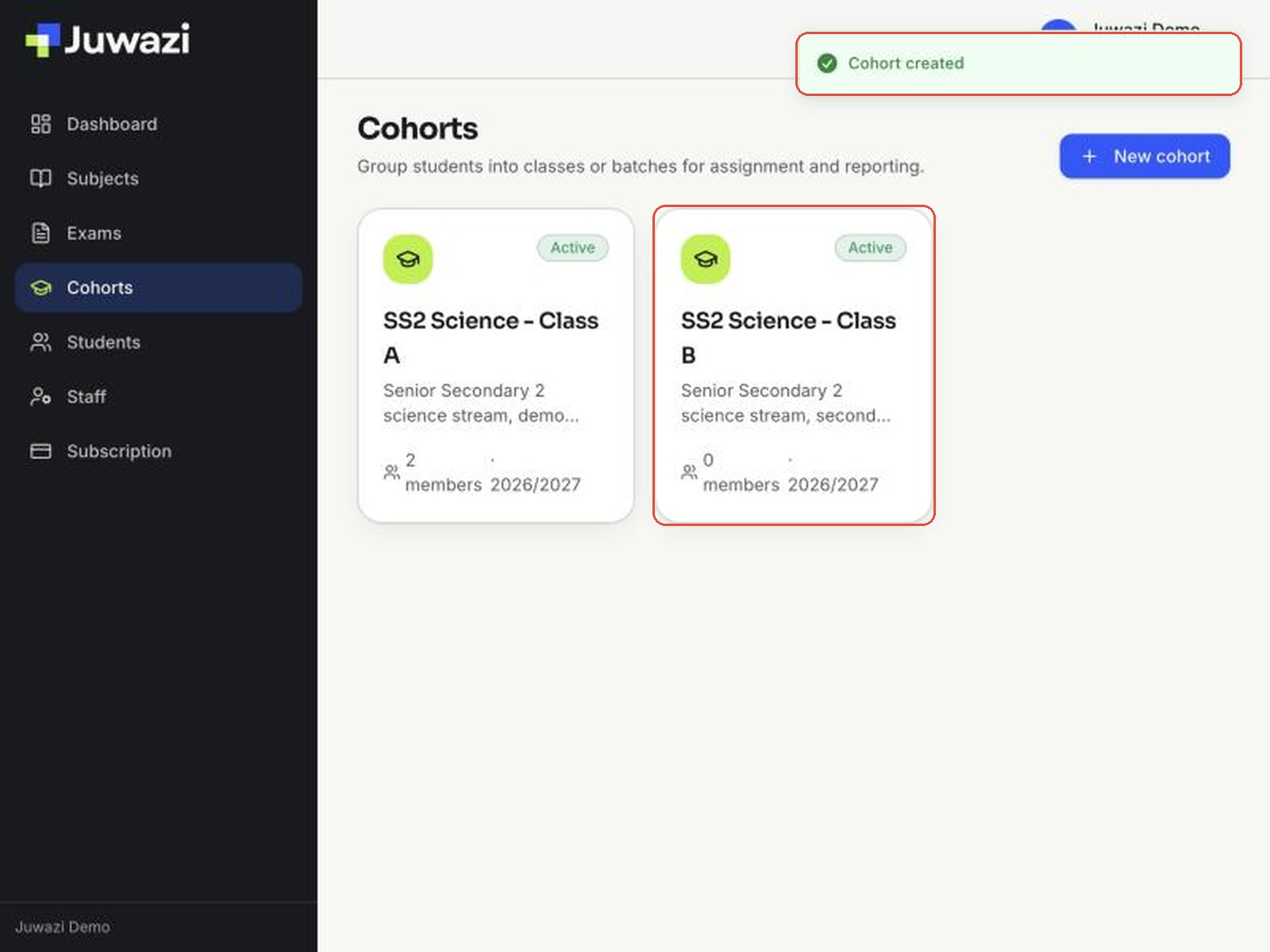Screen dimensions: 1270x952
Task: Click graduation cap icon on Class A card
Action: [408, 259]
